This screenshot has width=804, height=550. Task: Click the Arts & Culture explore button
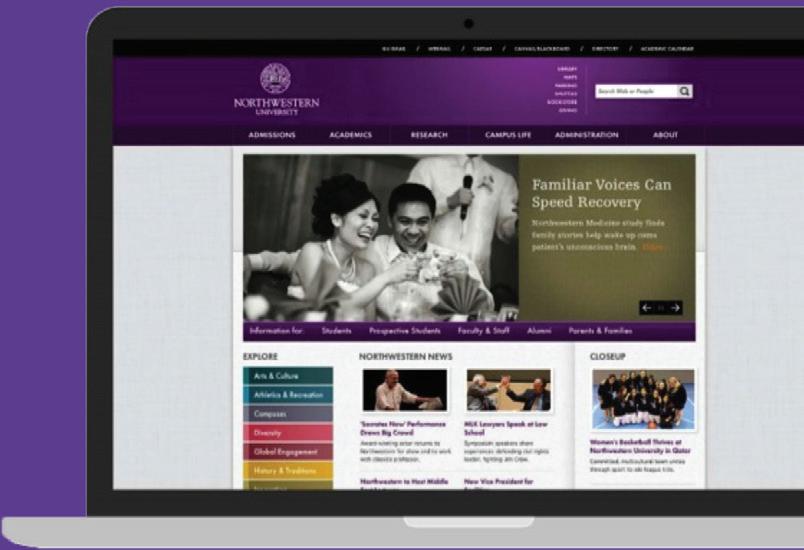pyautogui.click(x=288, y=376)
